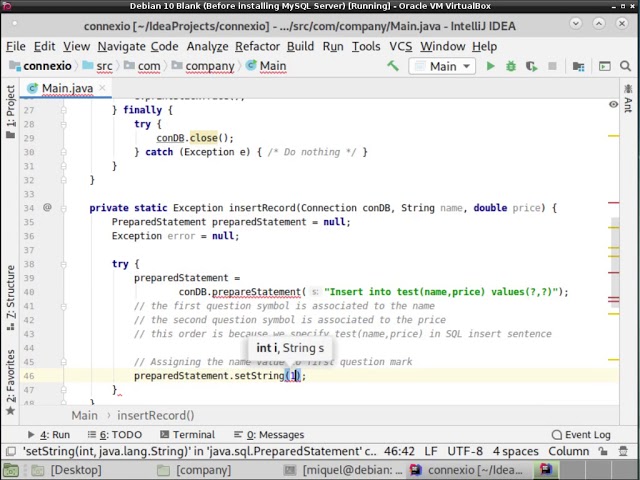Viewport: 640px width, 480px height.
Task: Click company breadcrumb in navigation bar
Action: tap(203, 66)
